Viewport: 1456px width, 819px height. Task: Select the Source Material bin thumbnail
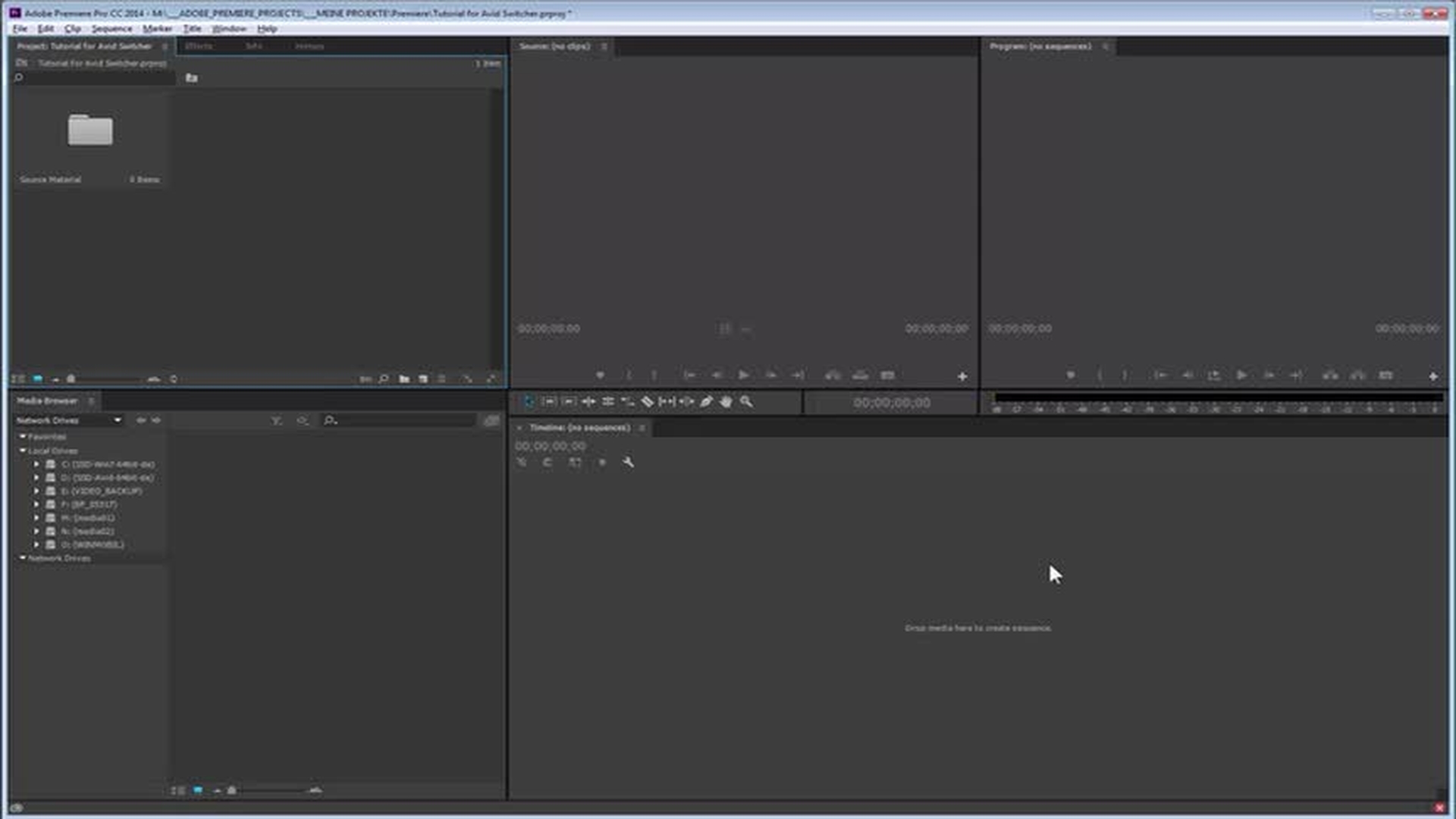(89, 130)
